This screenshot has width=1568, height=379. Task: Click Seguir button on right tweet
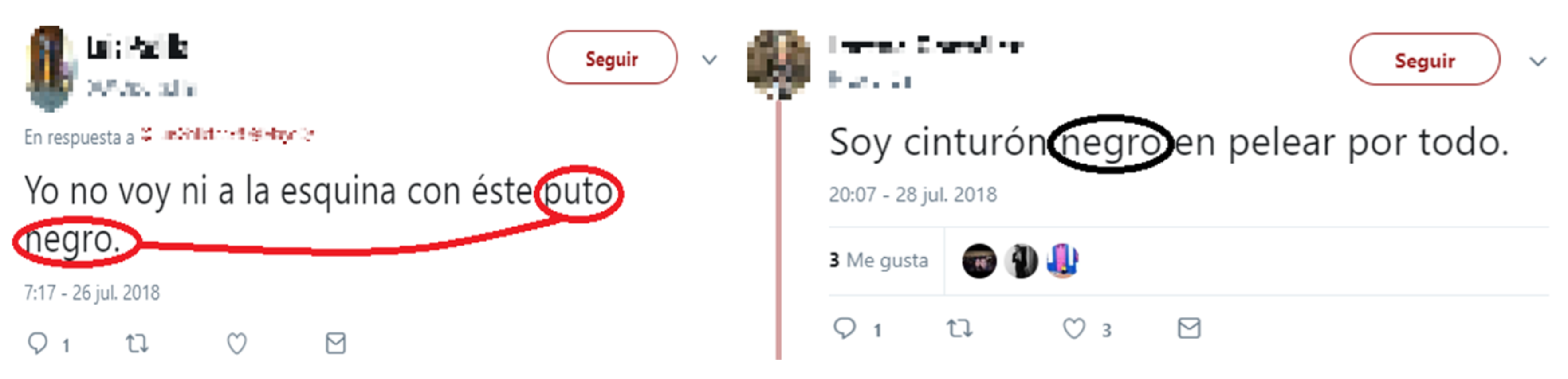click(1424, 59)
